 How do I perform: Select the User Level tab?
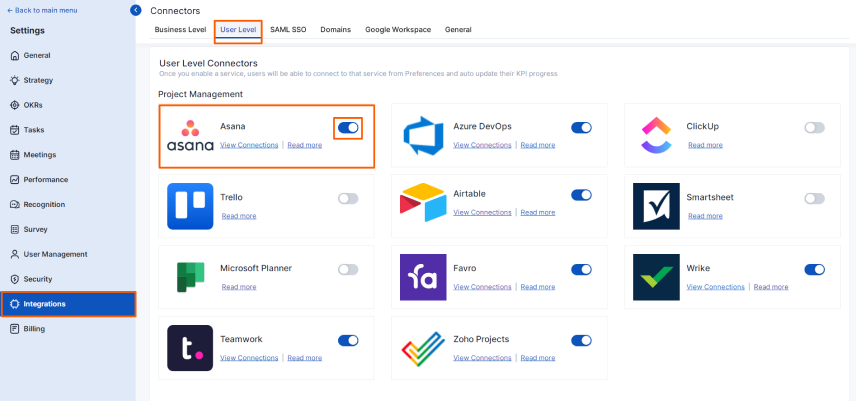pyautogui.click(x=238, y=29)
